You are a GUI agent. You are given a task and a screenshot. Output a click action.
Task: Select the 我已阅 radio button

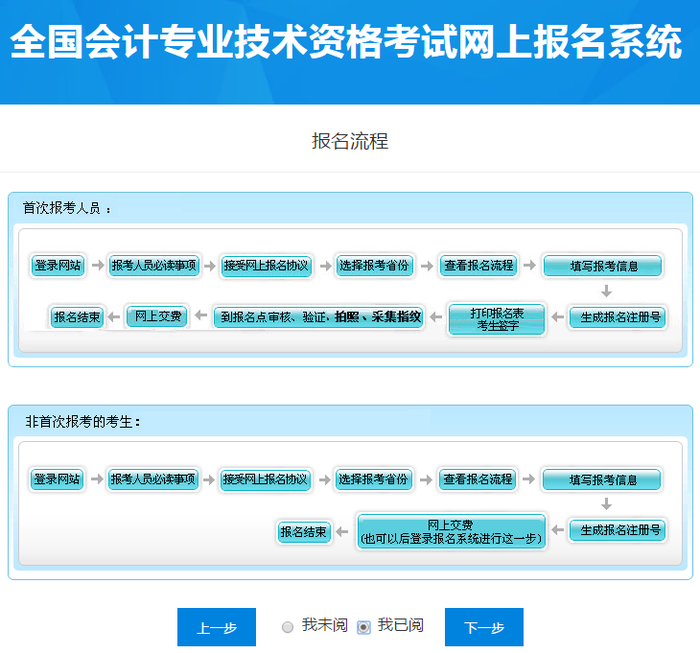(364, 627)
